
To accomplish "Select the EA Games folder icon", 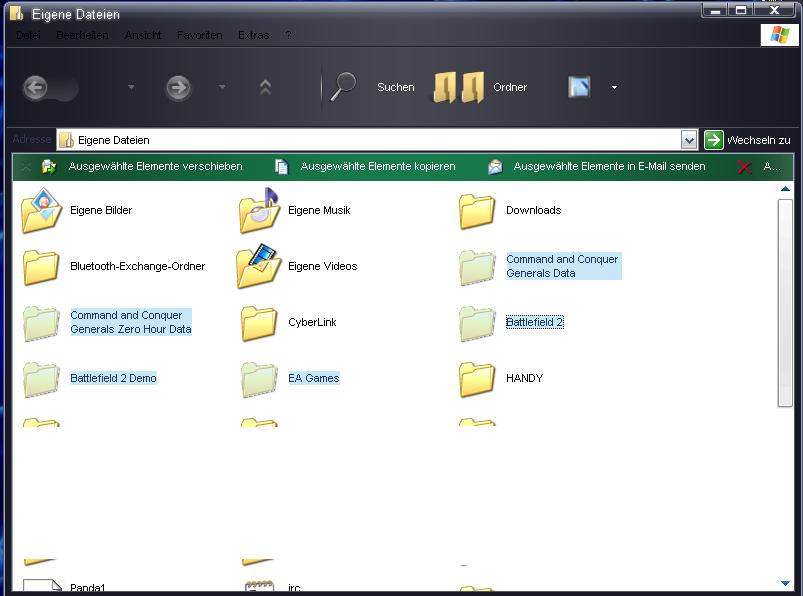I will click(x=259, y=379).
